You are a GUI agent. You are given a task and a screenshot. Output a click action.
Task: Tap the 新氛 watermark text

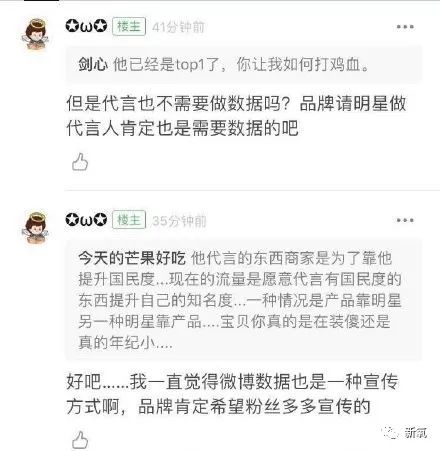[416, 433]
